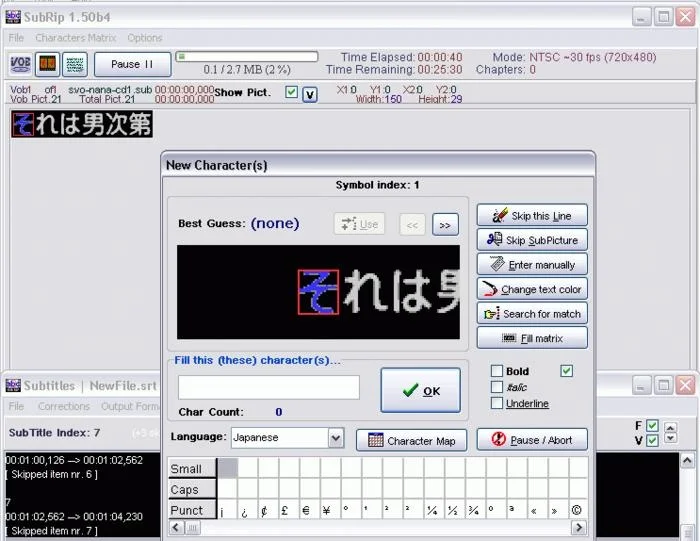Click Search for match
The height and width of the screenshot is (541, 700).
[x=532, y=314]
